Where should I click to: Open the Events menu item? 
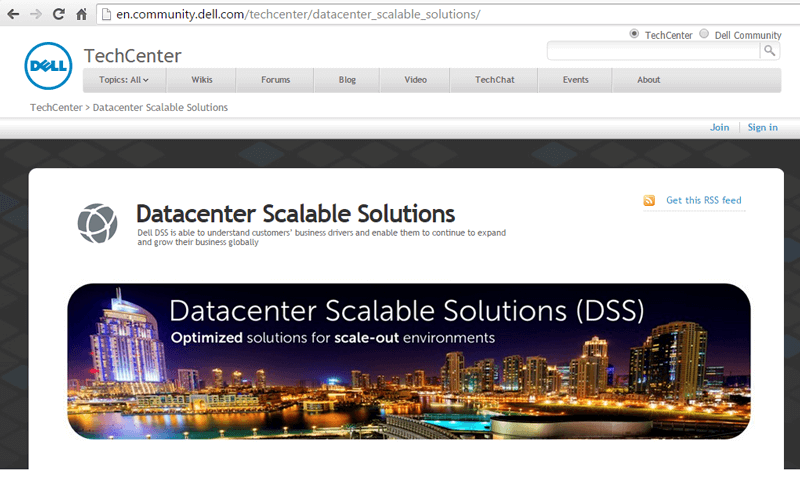576,80
